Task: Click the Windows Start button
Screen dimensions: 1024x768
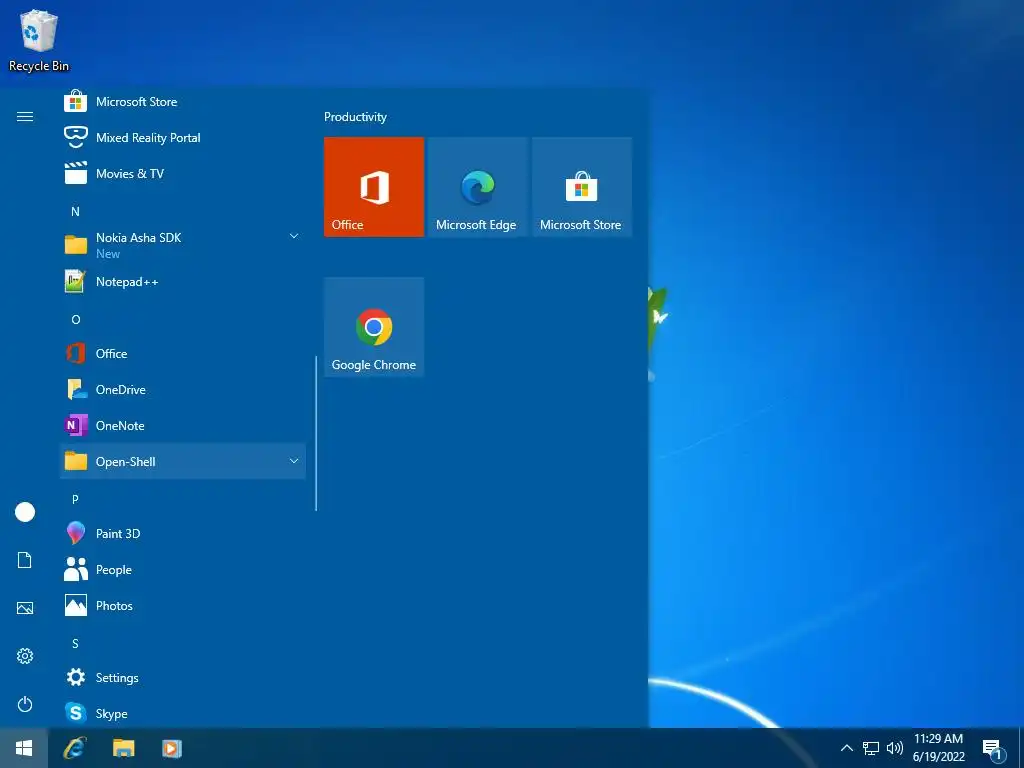Action: pyautogui.click(x=24, y=748)
